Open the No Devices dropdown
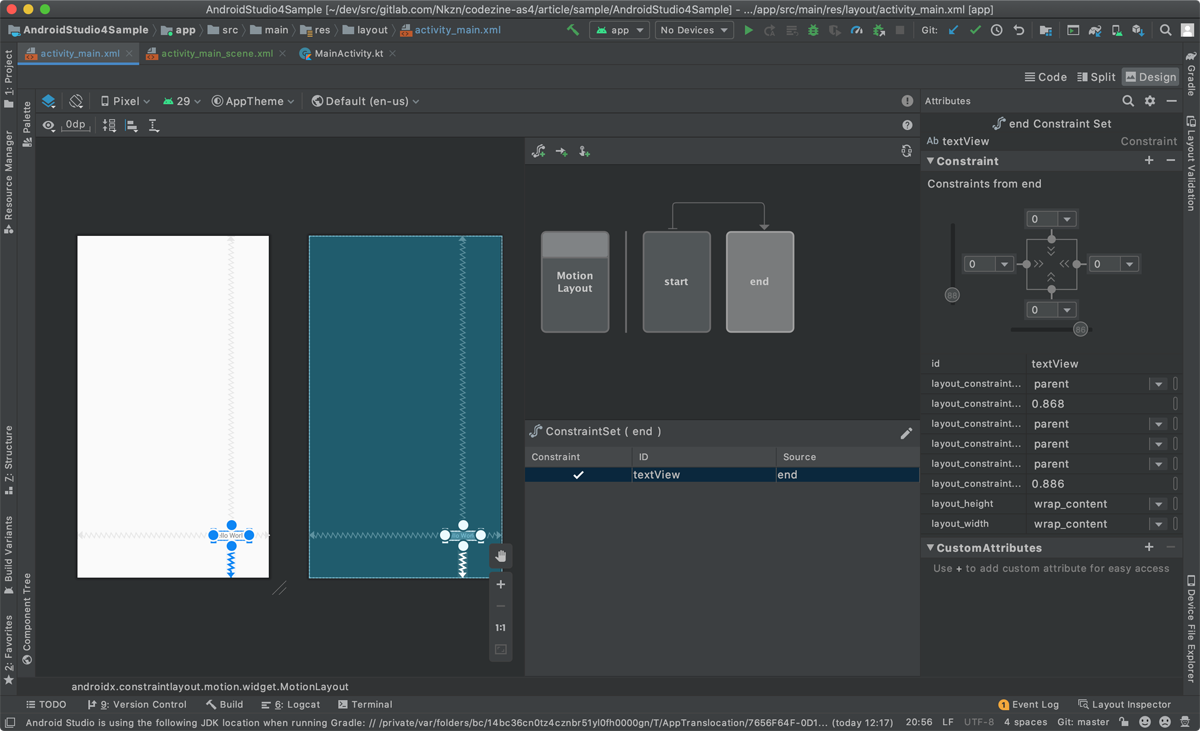 [x=695, y=30]
